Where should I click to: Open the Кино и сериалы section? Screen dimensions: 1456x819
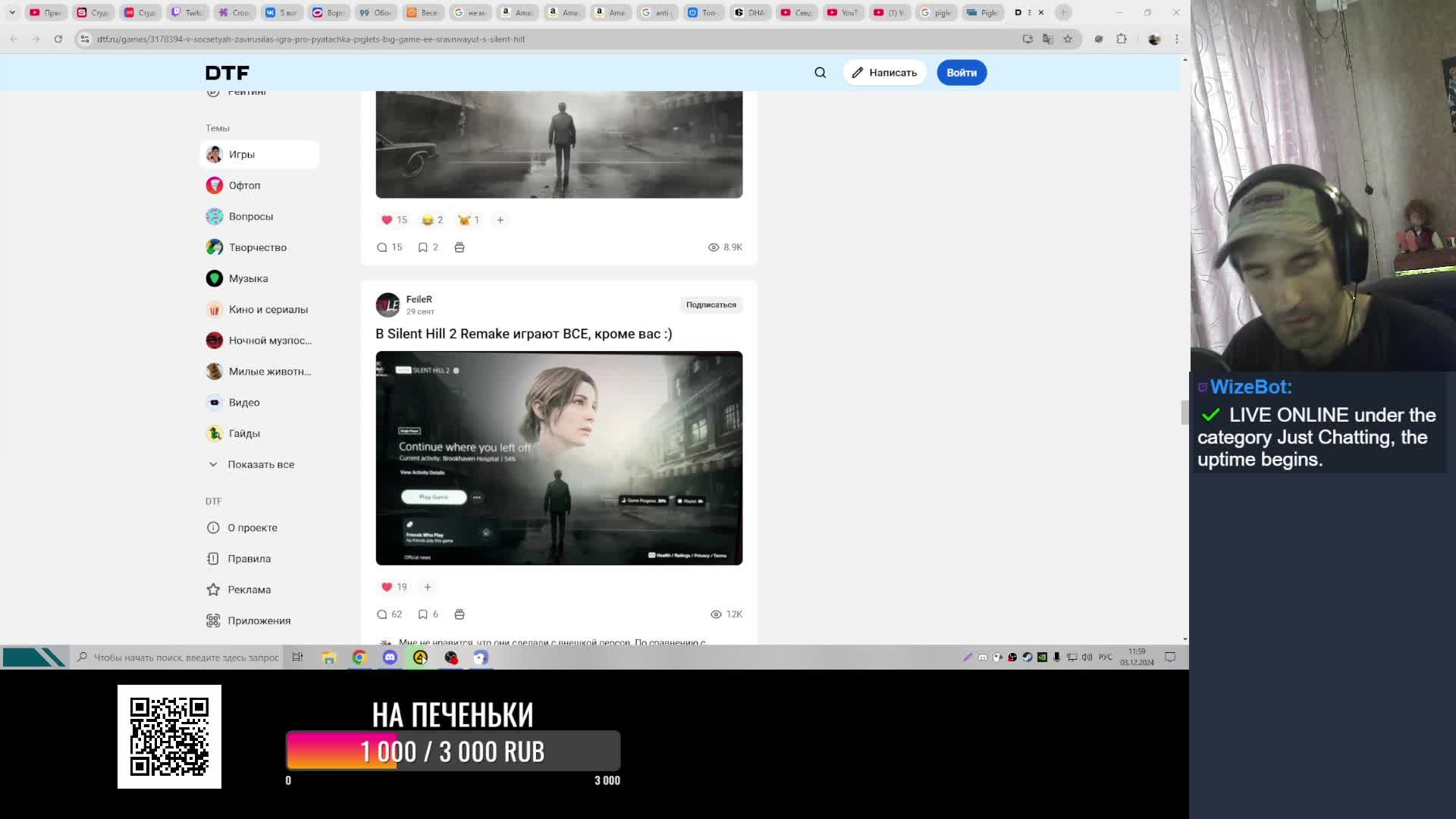point(268,309)
